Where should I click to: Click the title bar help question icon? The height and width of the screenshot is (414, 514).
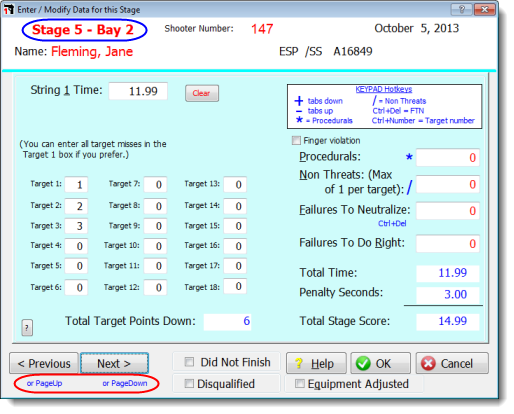461,9
